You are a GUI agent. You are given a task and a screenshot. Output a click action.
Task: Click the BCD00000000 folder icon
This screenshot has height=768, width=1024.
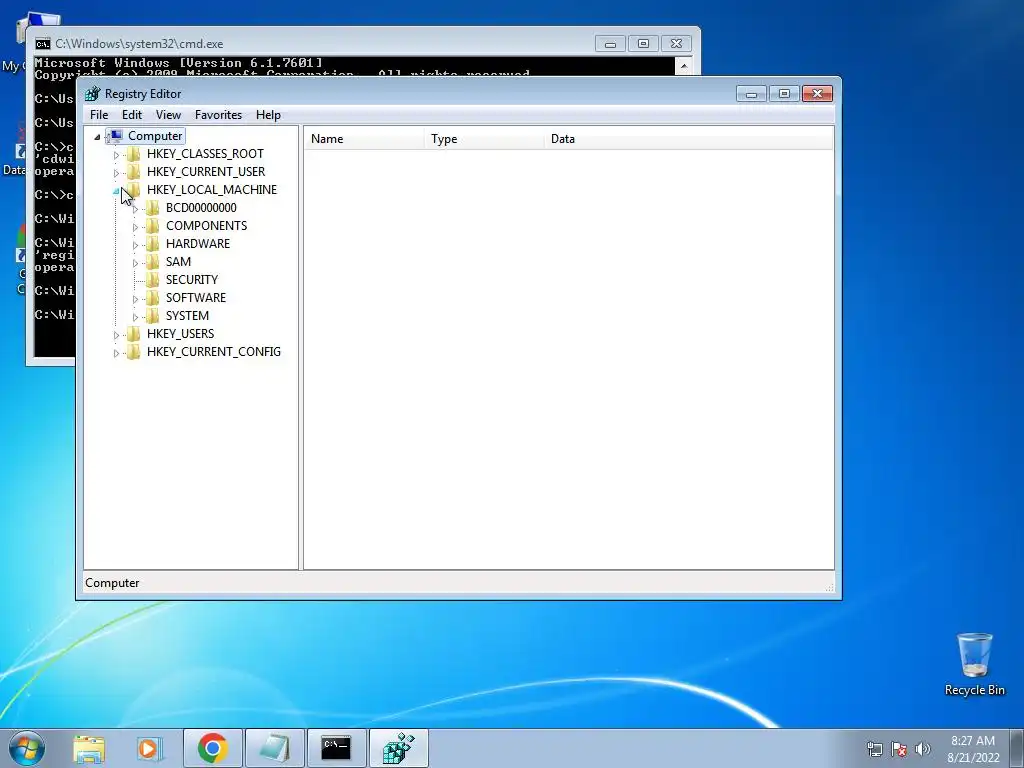click(x=152, y=208)
